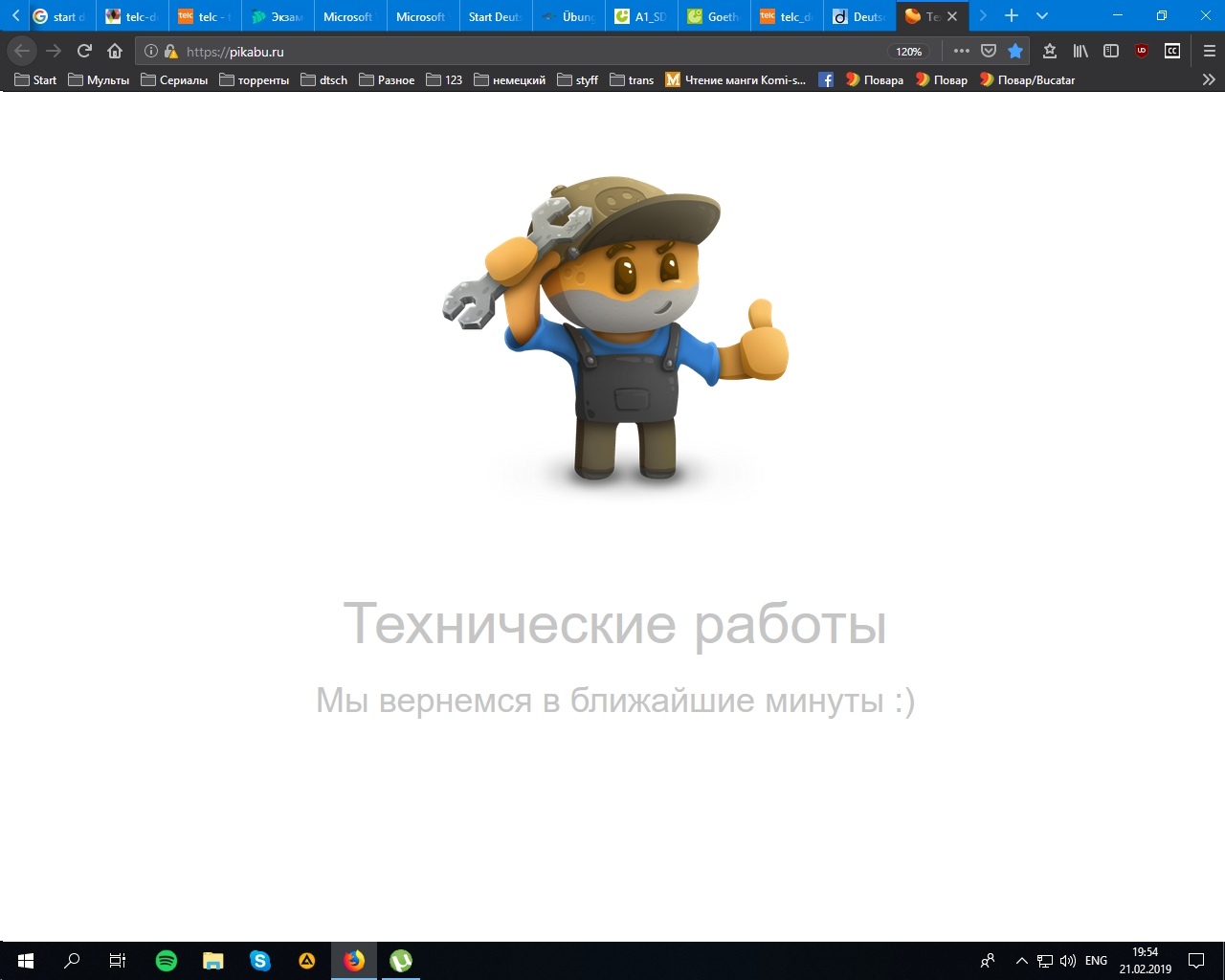
Task: Show more bookmarks with the chevron
Action: (x=1209, y=79)
